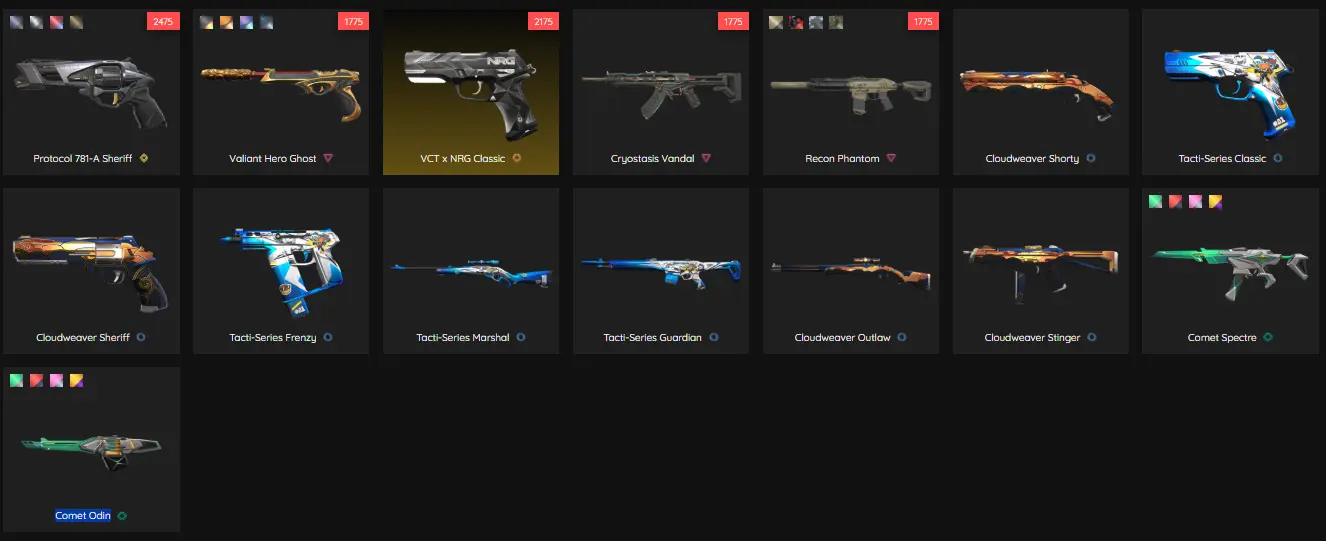Click the pink triangle icon next to Valiant Hero Ghost
Viewport: 1326px width, 541px height.
[x=328, y=158]
